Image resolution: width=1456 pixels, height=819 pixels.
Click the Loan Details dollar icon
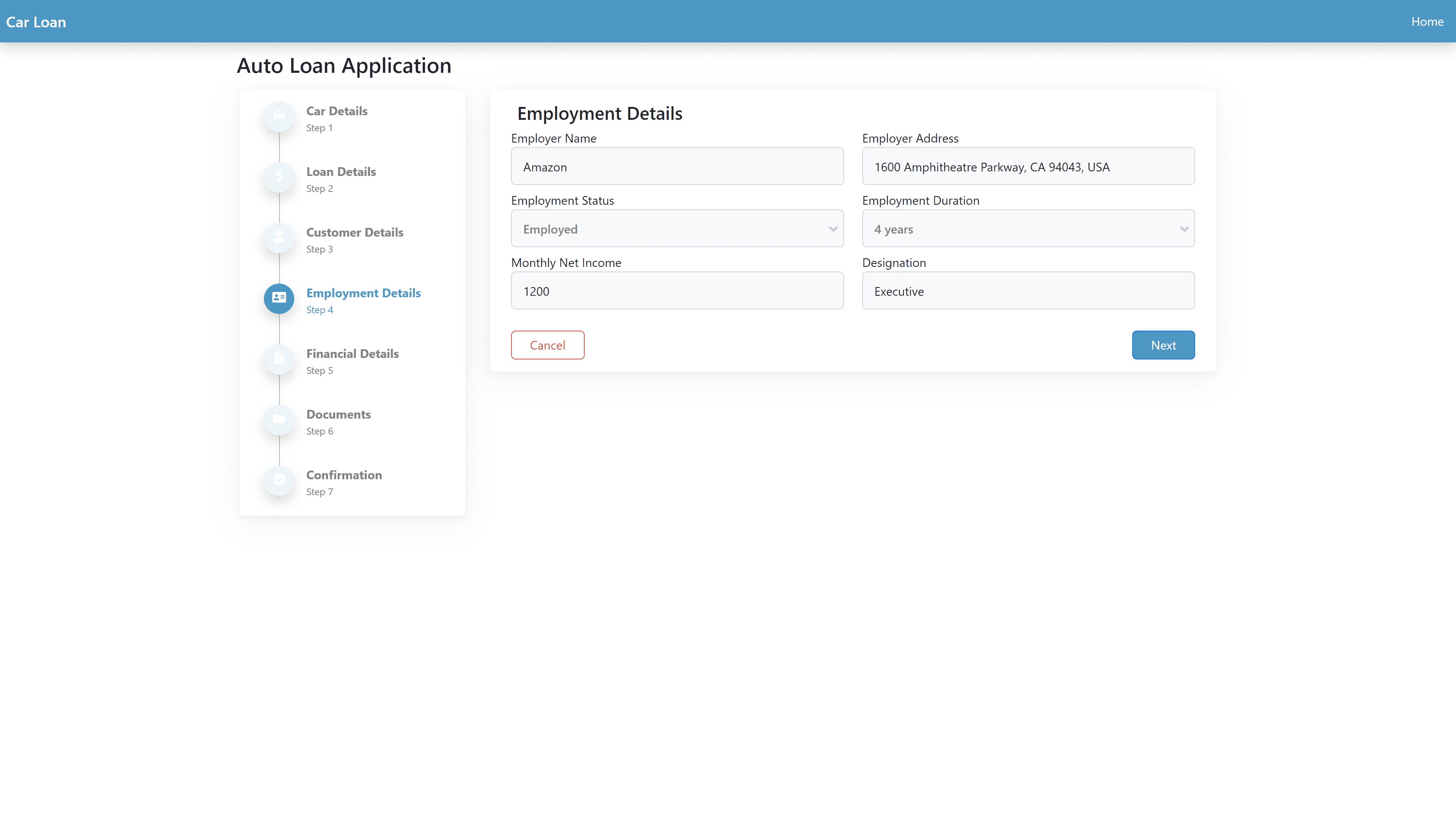pos(279,177)
